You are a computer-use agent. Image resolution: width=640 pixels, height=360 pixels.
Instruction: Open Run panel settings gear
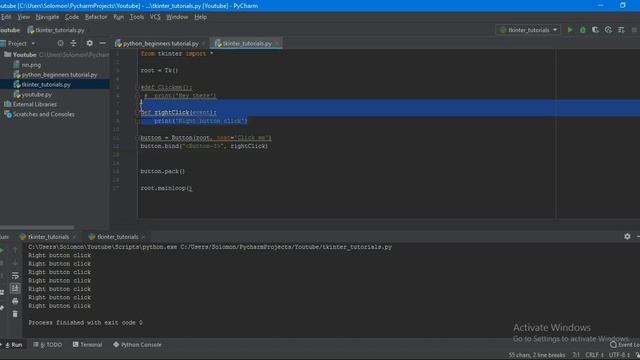pos(627,236)
